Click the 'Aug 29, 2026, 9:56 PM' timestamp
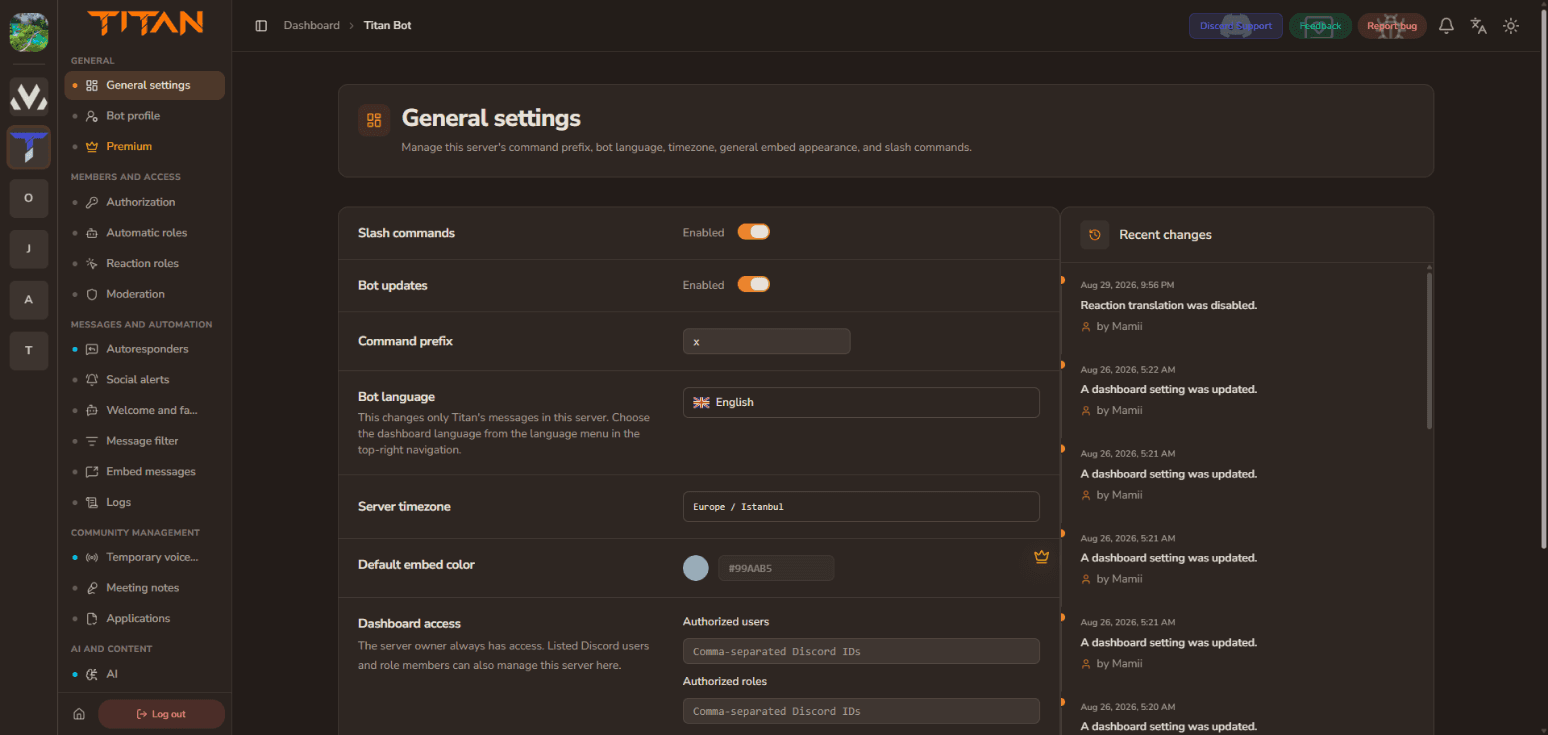This screenshot has width=1548, height=735. [x=1127, y=285]
